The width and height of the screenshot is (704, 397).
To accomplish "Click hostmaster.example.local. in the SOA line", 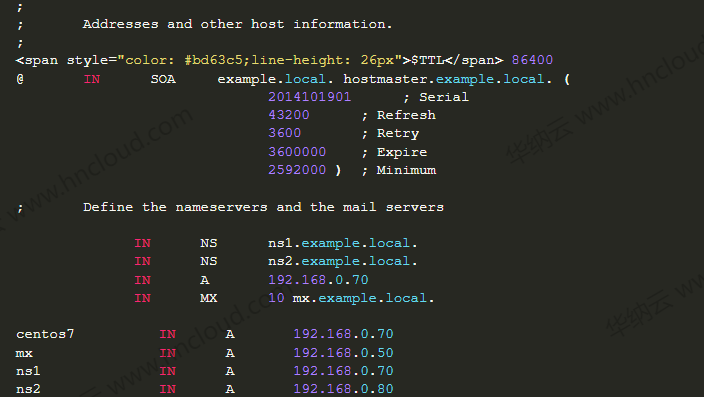I will [447, 79].
